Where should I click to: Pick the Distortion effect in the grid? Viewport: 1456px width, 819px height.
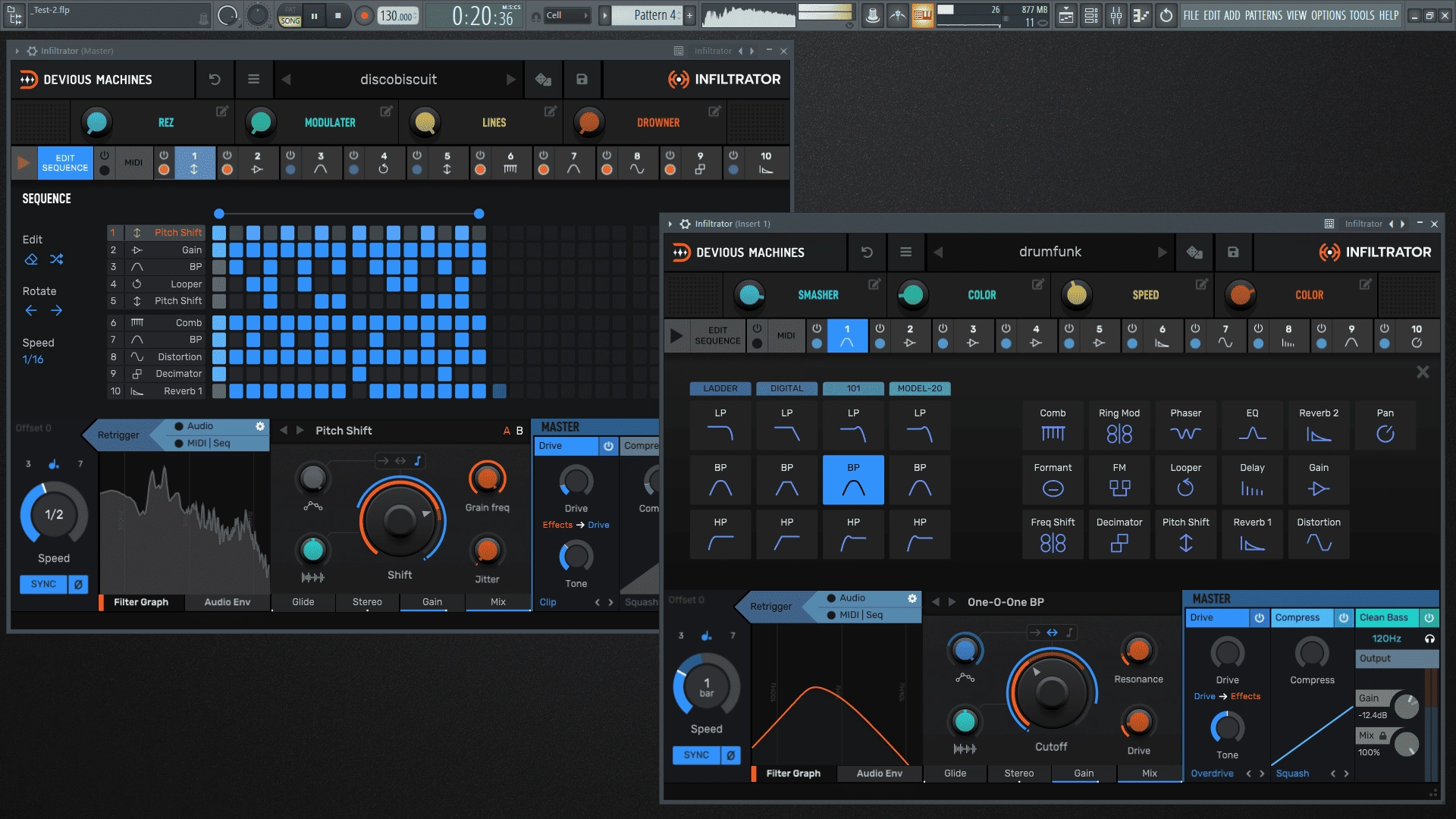pyautogui.click(x=1319, y=535)
